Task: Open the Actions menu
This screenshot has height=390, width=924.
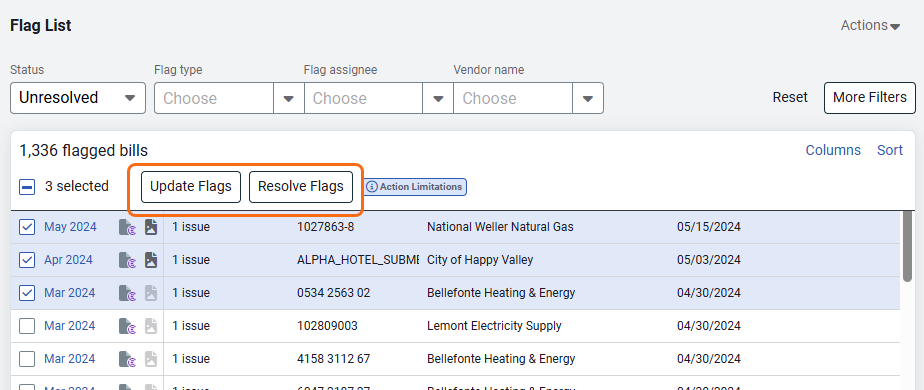Action: (870, 26)
